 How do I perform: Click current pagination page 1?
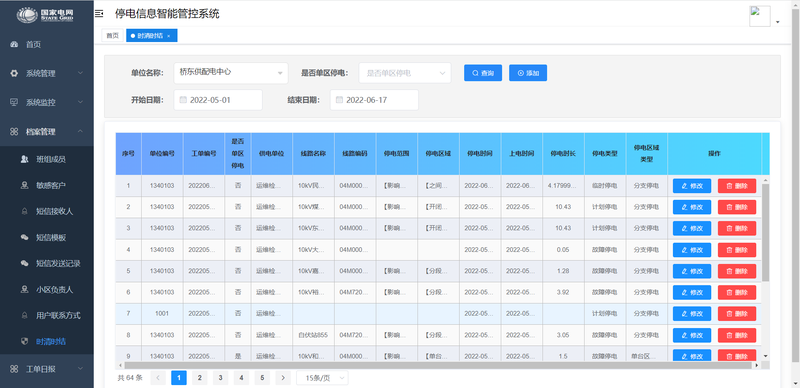(179, 378)
